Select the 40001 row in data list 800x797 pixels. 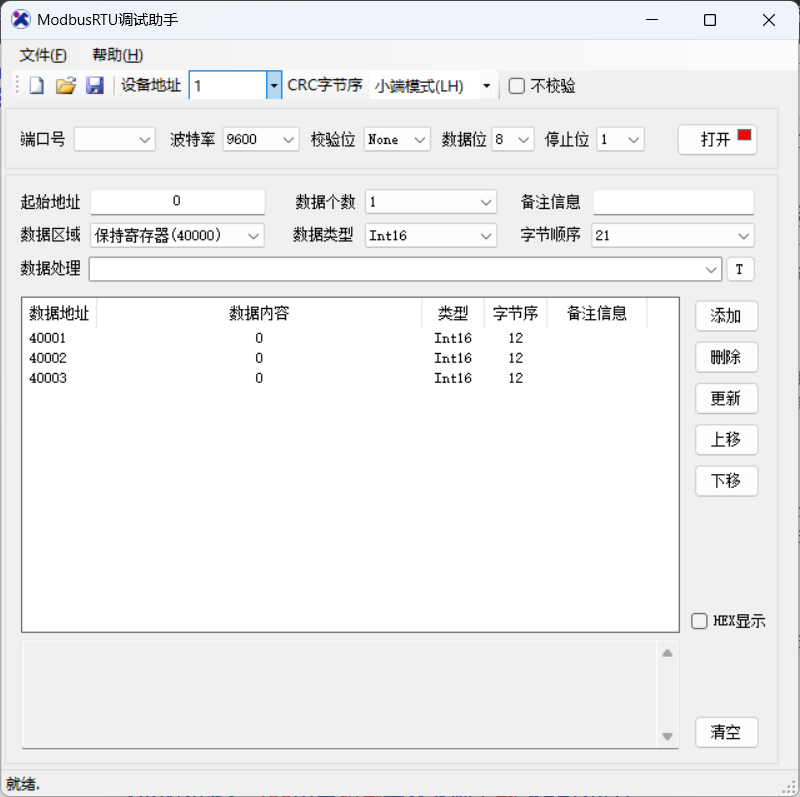(350, 338)
